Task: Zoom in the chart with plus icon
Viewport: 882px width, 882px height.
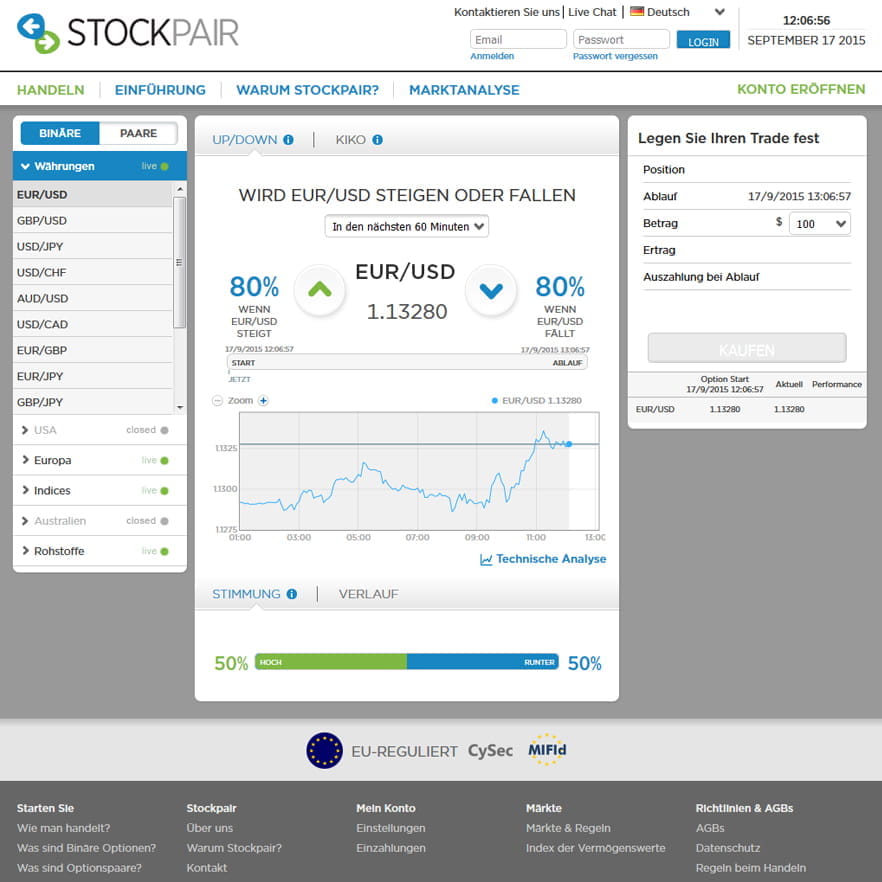Action: click(263, 400)
